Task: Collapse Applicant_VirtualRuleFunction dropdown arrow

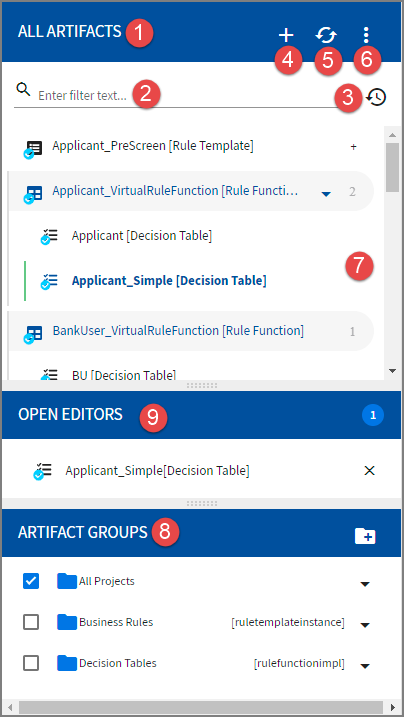Action: [x=326, y=194]
